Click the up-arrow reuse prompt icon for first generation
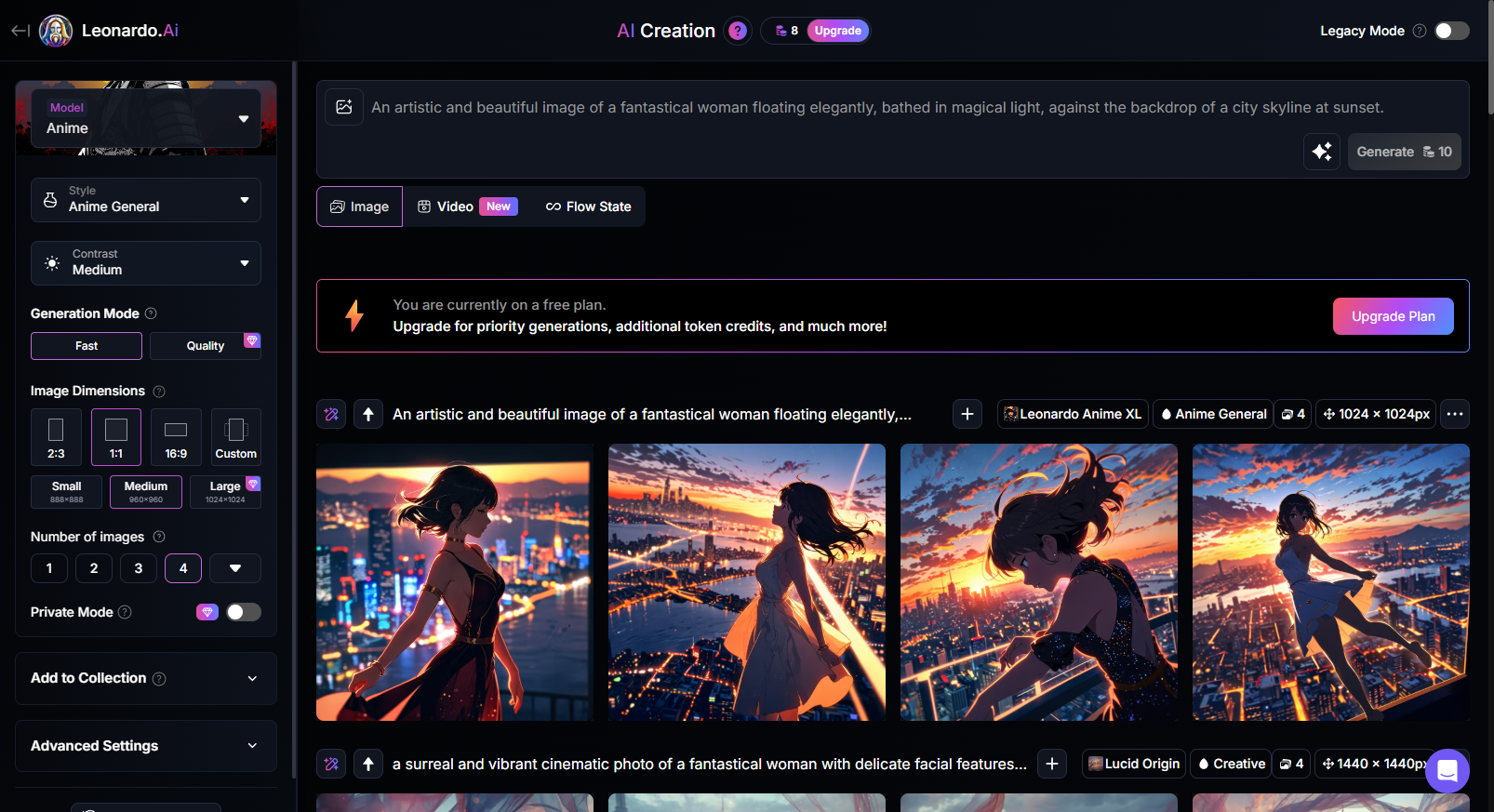The image size is (1494, 812). click(368, 414)
